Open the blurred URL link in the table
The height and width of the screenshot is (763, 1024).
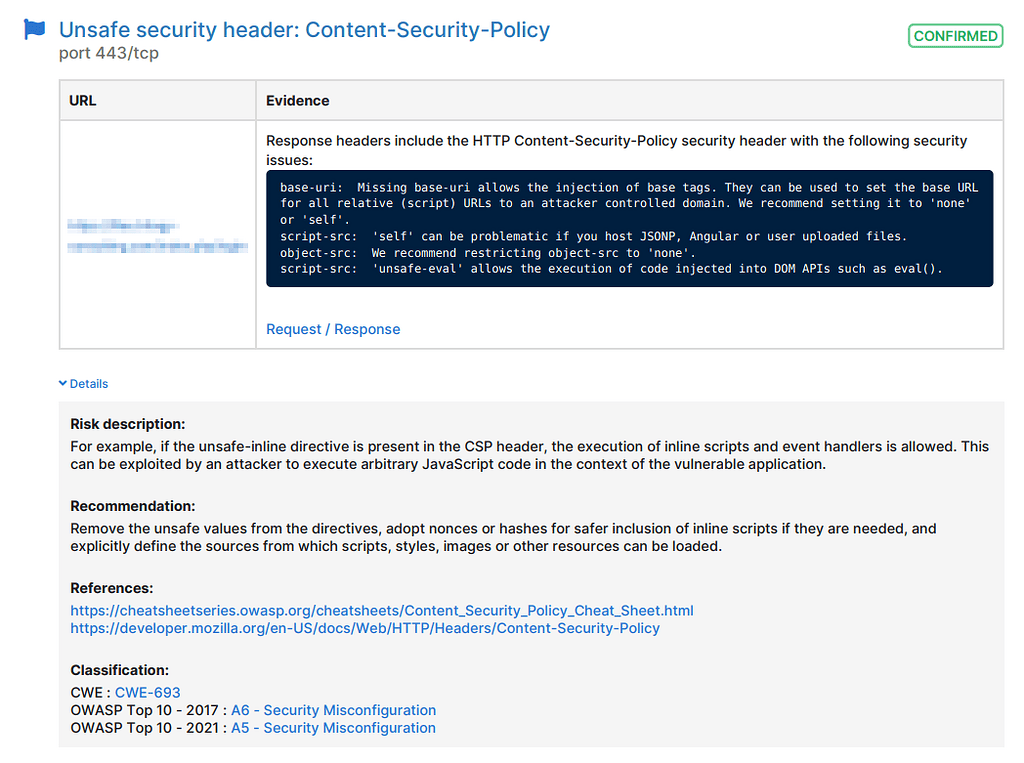pyautogui.click(x=156, y=236)
